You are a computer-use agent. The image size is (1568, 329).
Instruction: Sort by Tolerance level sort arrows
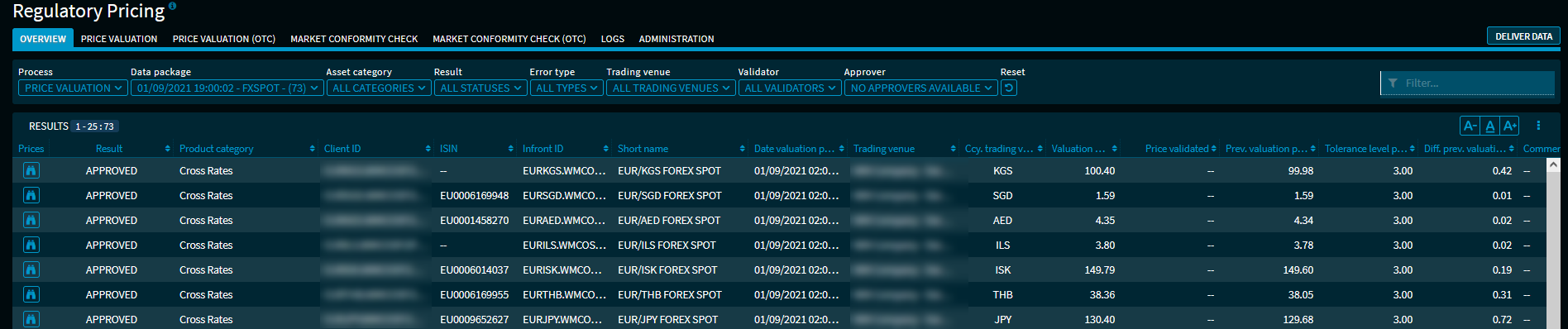coord(1413,149)
